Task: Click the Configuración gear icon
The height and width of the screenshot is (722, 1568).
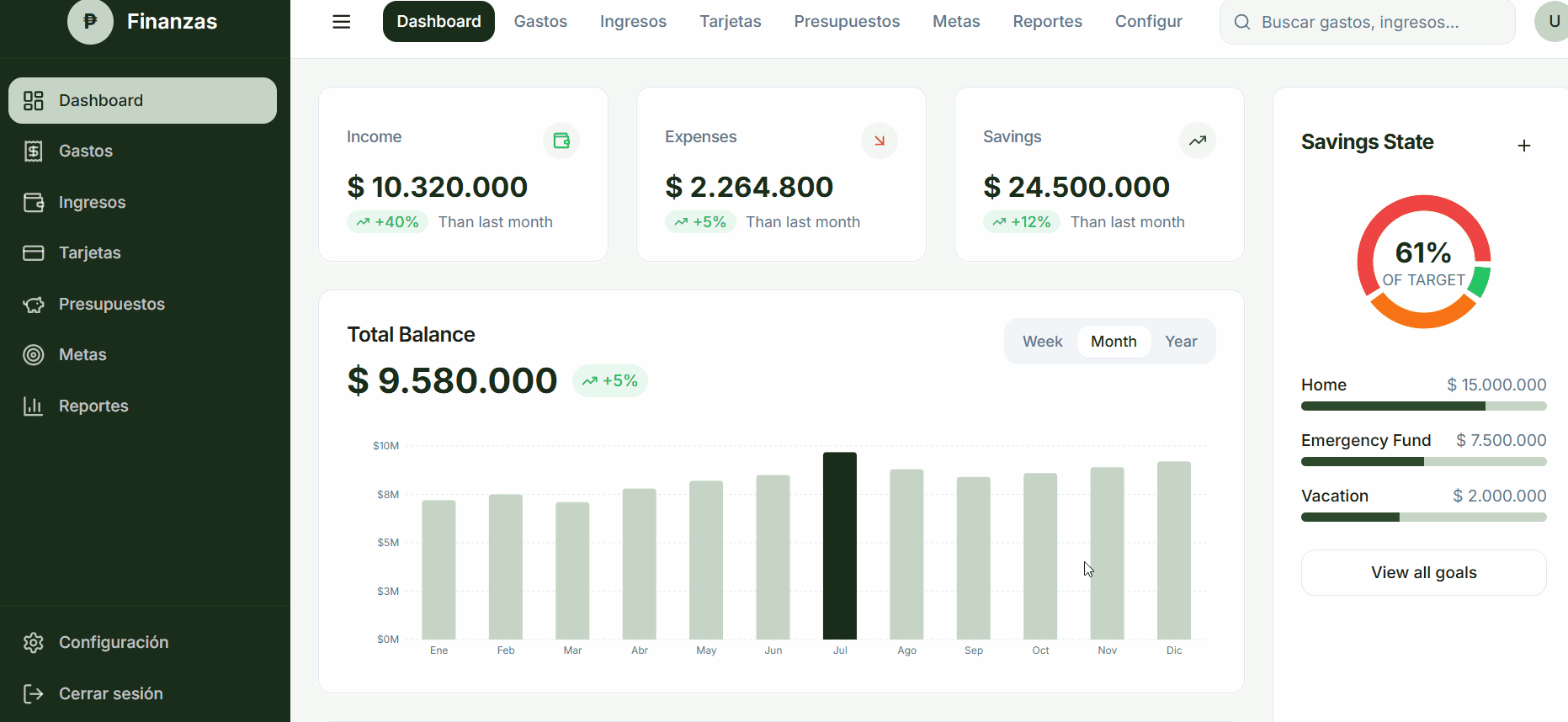Action: tap(34, 643)
